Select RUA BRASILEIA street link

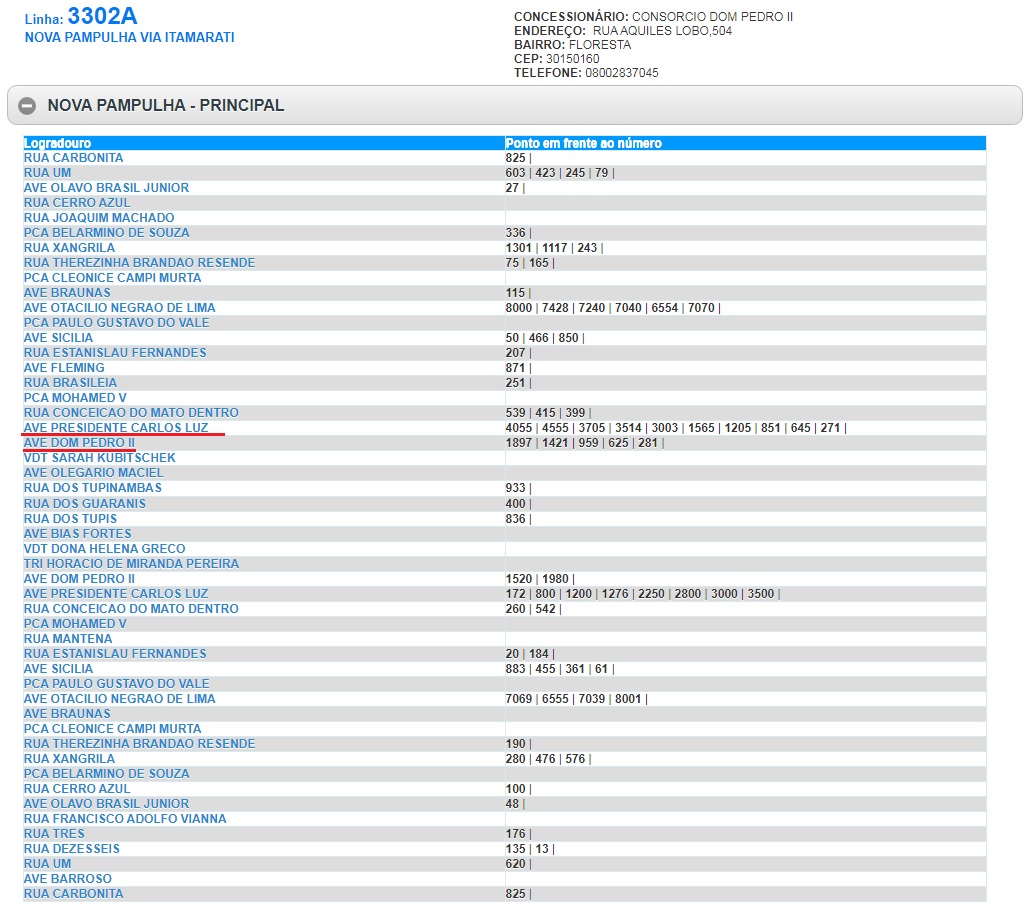[x=70, y=383]
